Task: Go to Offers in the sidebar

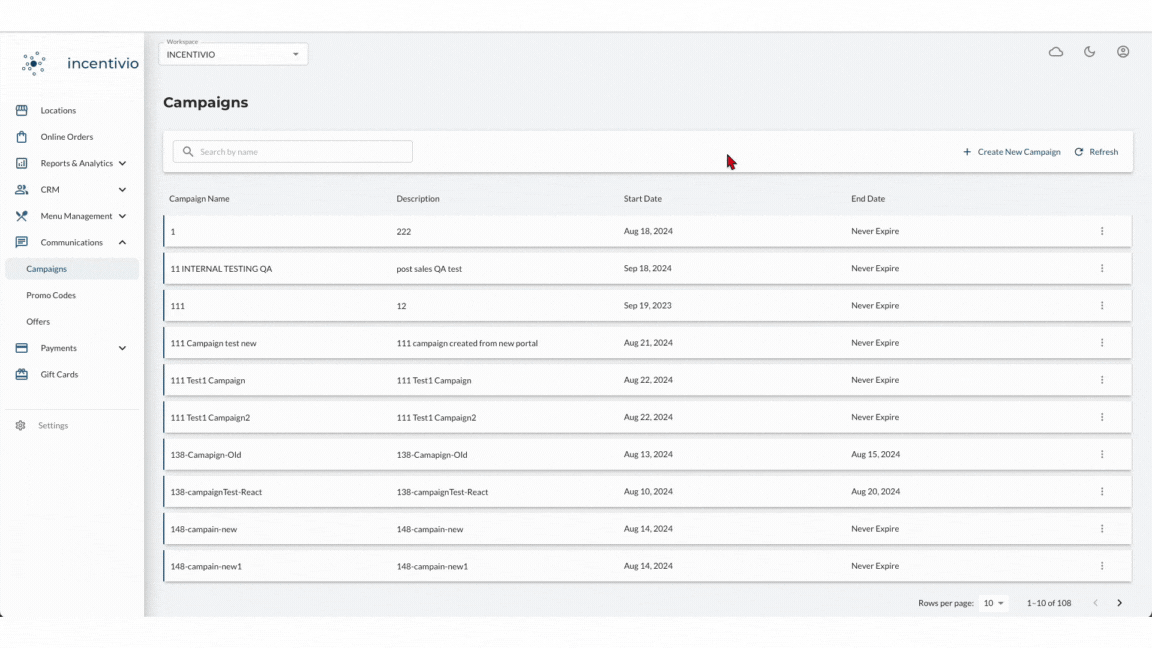Action: click(38, 322)
